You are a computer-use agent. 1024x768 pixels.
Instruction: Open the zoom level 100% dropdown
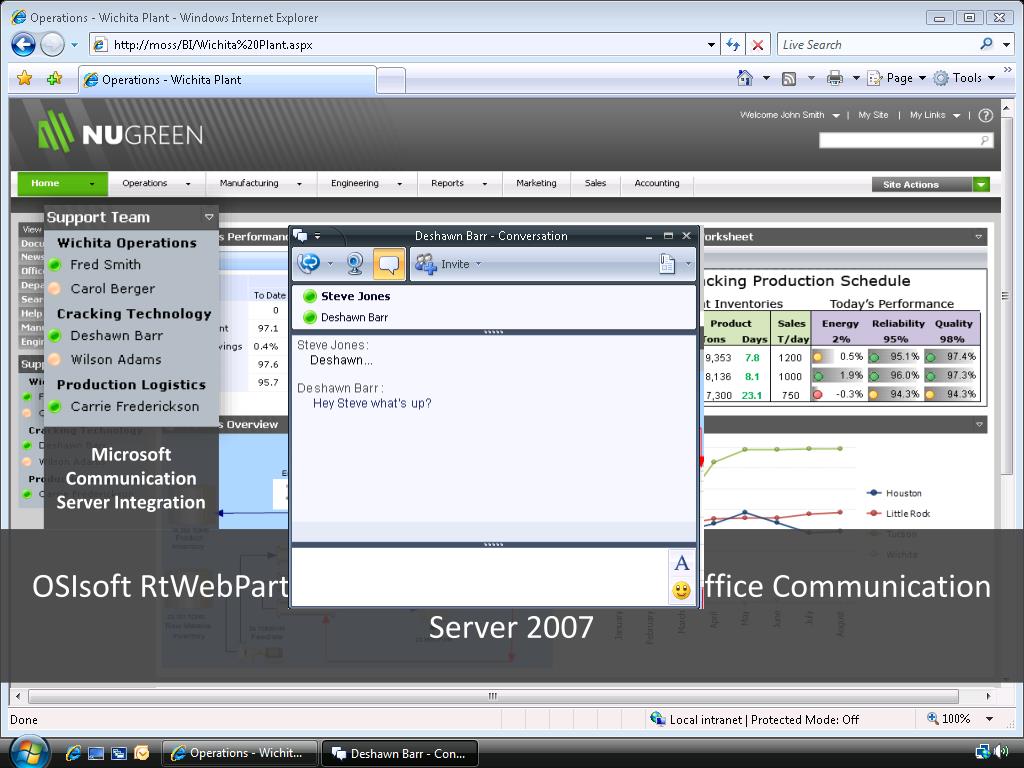click(x=989, y=719)
